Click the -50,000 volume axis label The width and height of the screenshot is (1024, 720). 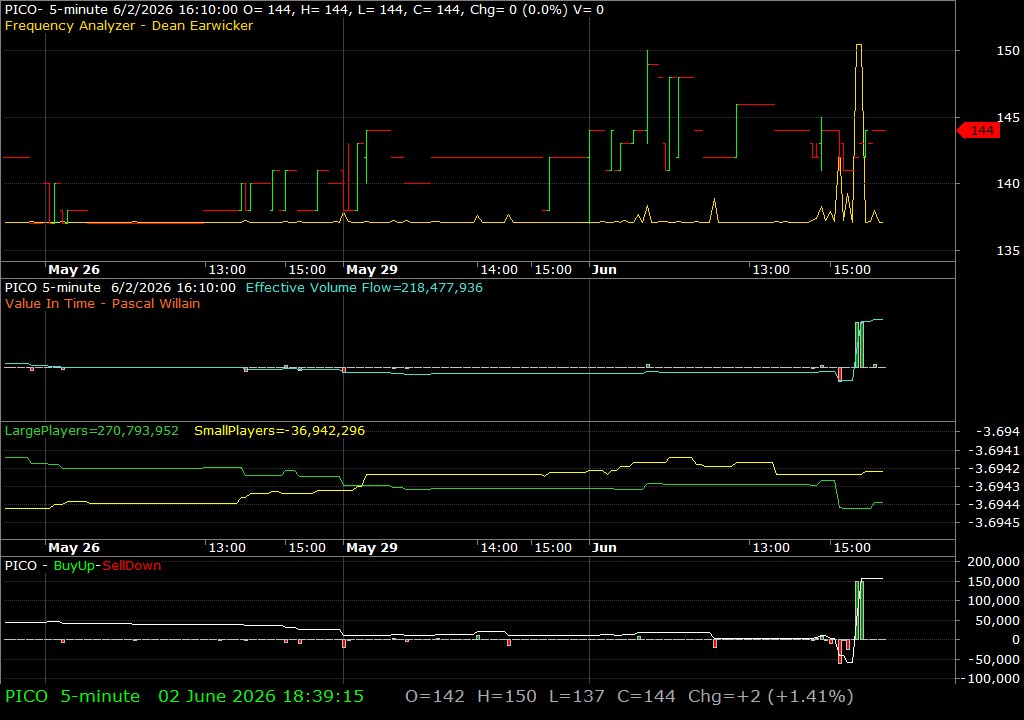pos(995,659)
